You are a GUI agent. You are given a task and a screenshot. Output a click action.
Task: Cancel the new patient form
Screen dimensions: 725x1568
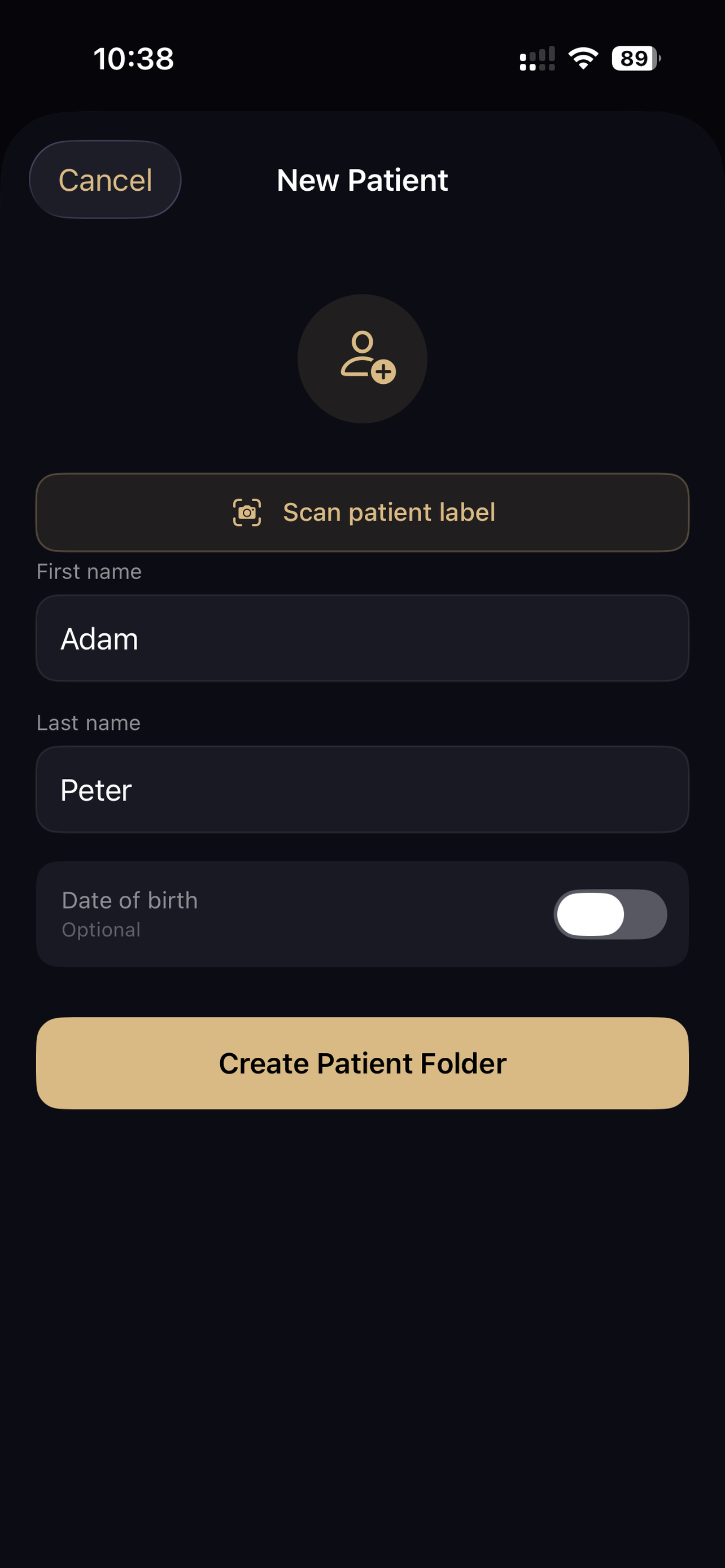(x=106, y=179)
